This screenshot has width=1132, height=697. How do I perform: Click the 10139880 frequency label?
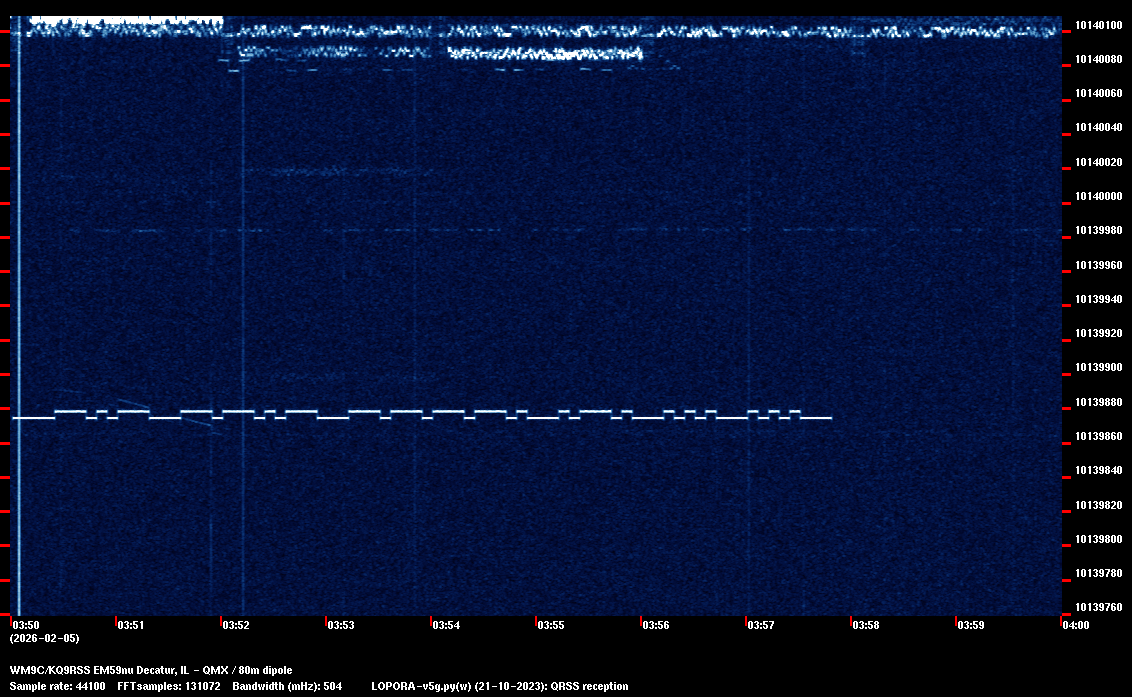pyautogui.click(x=1096, y=402)
